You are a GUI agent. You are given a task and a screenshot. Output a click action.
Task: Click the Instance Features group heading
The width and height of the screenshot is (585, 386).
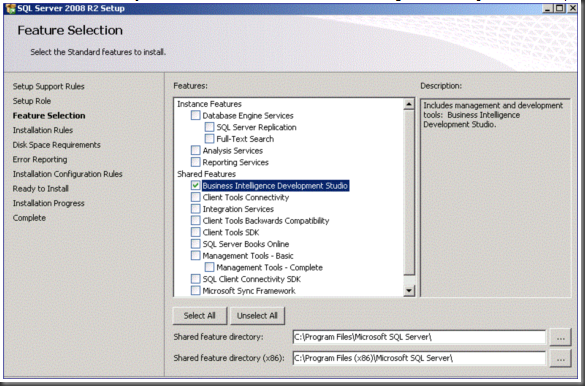click(x=209, y=104)
